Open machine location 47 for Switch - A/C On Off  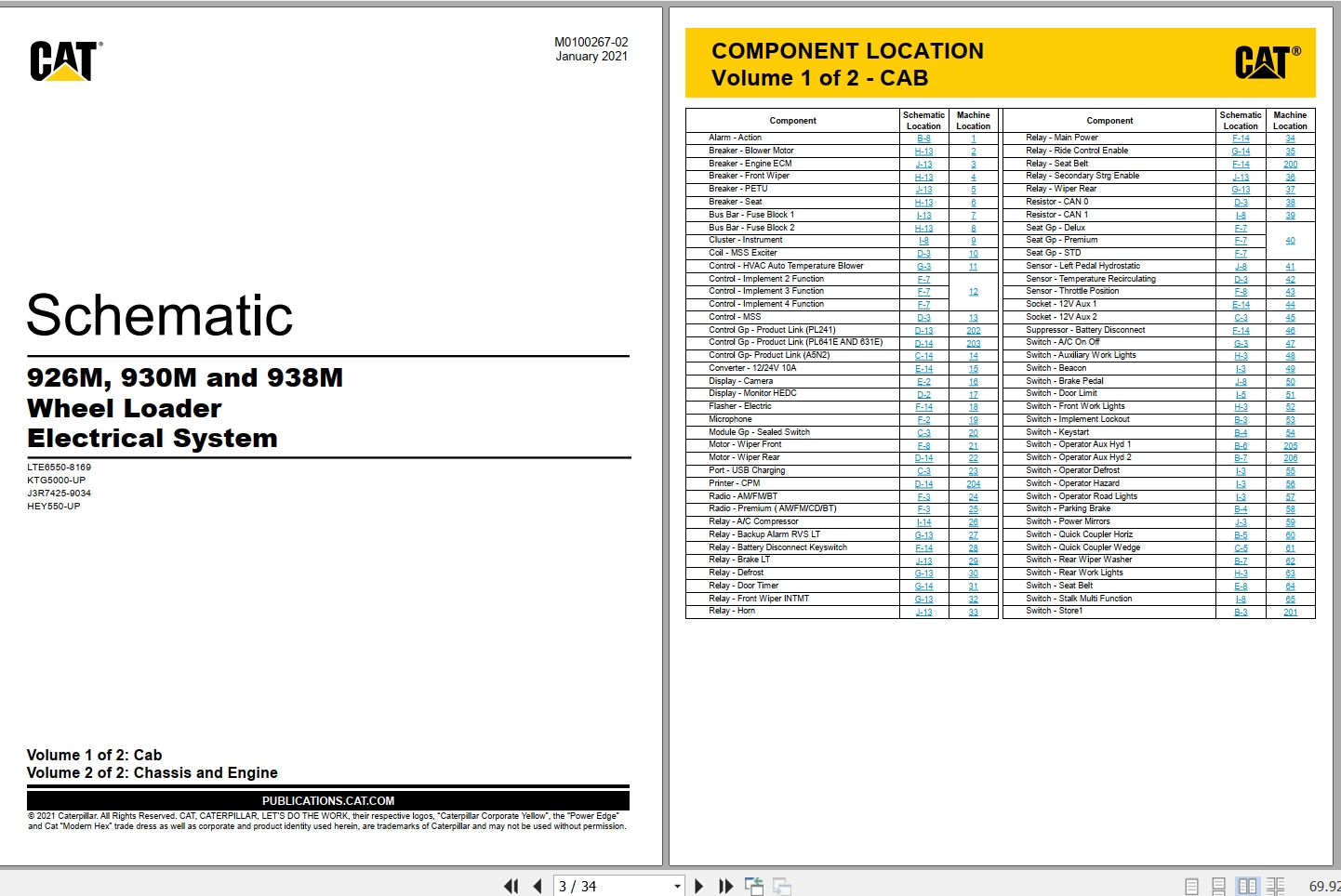click(x=1291, y=344)
